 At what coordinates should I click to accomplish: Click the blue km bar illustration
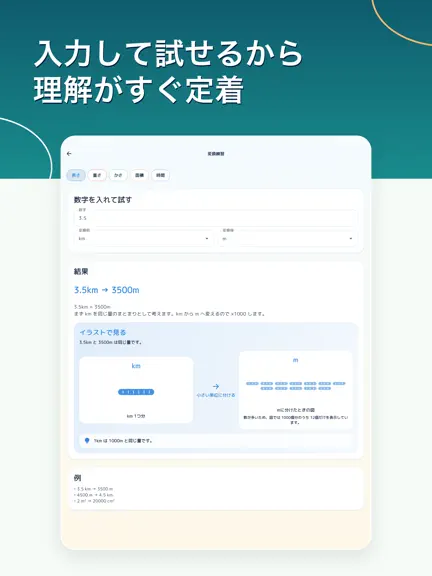click(136, 392)
